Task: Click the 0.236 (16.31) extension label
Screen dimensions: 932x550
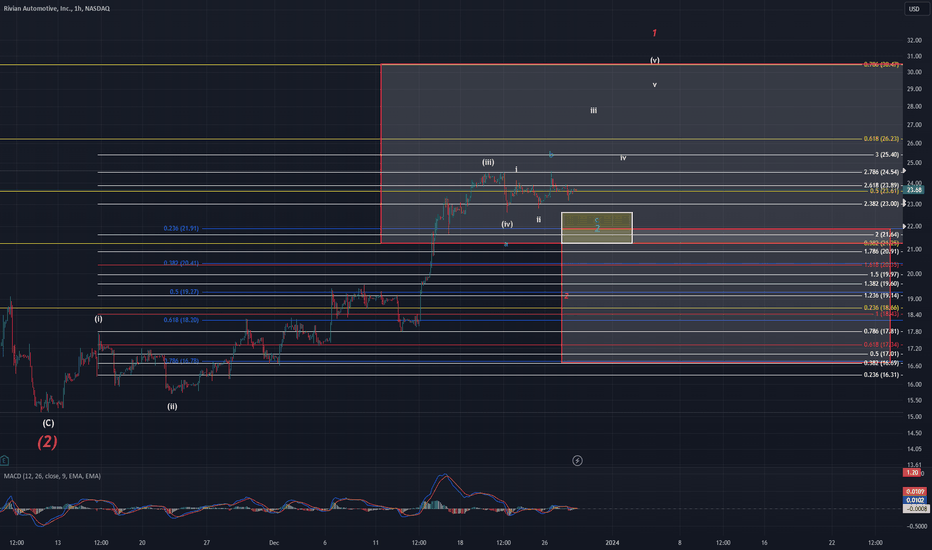Action: tap(881, 375)
